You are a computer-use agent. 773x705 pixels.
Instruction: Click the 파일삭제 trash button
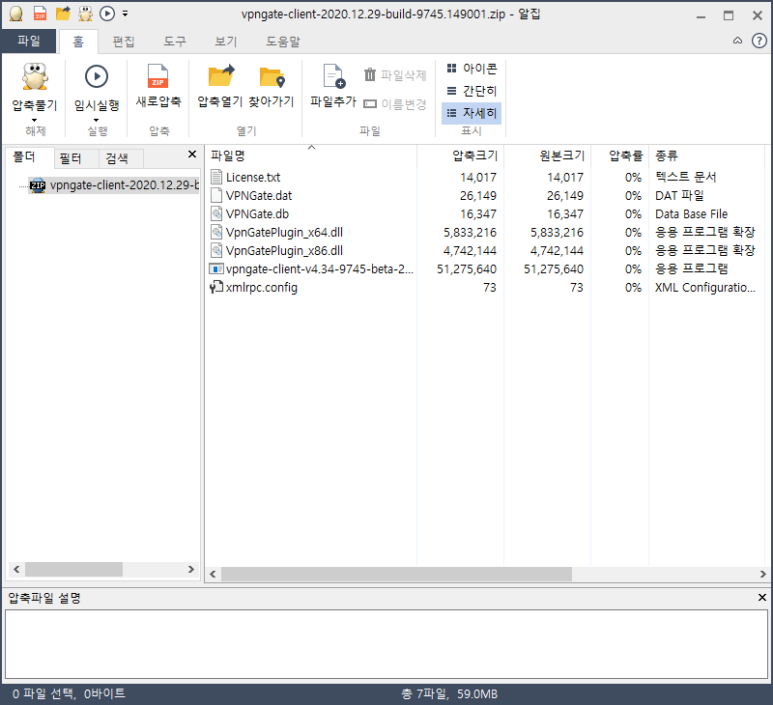click(395, 75)
